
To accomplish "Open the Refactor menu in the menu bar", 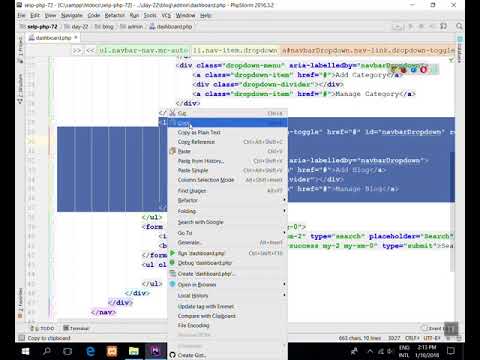I will [x=115, y=15].
